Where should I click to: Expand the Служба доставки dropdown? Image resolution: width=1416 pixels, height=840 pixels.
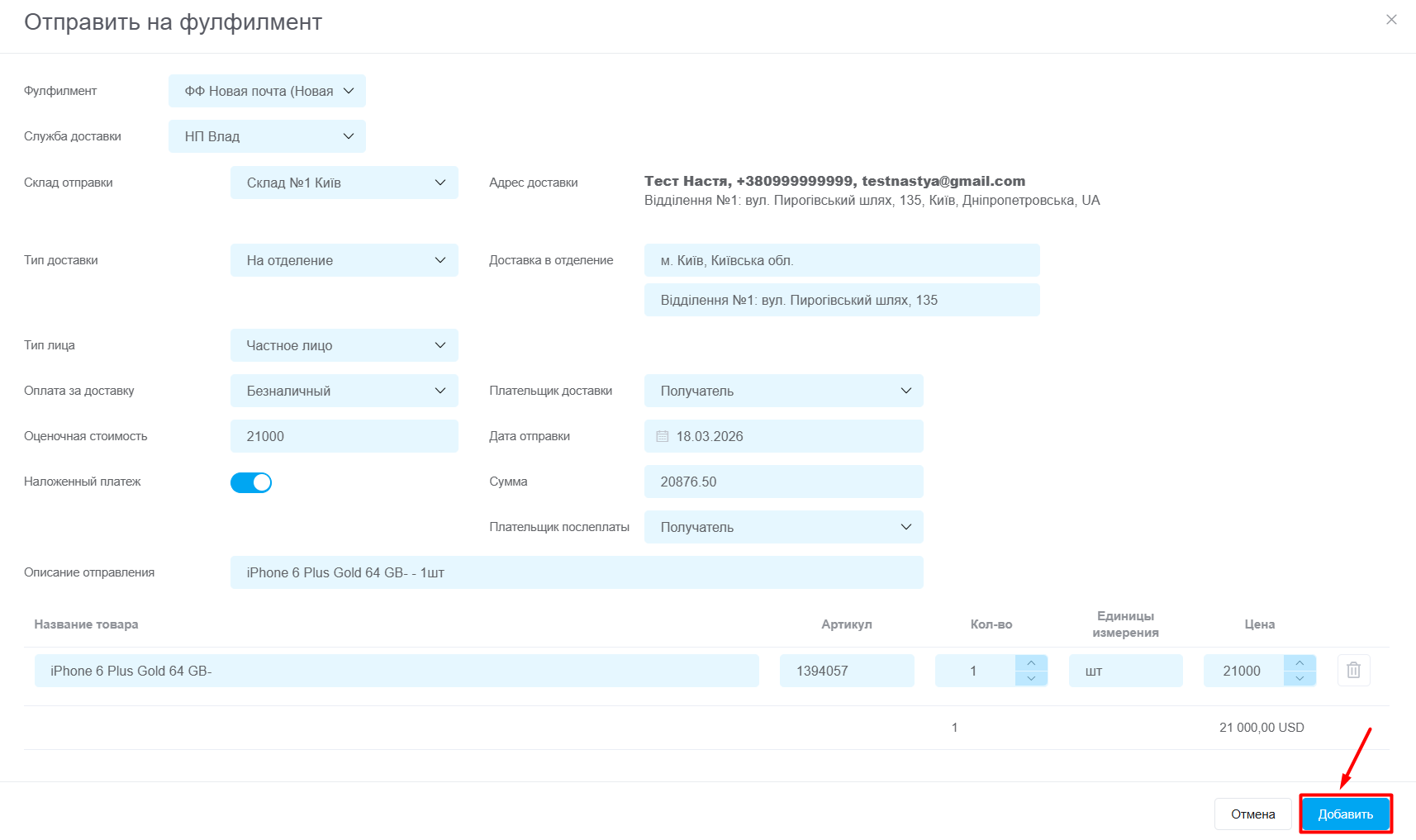pyautogui.click(x=267, y=136)
